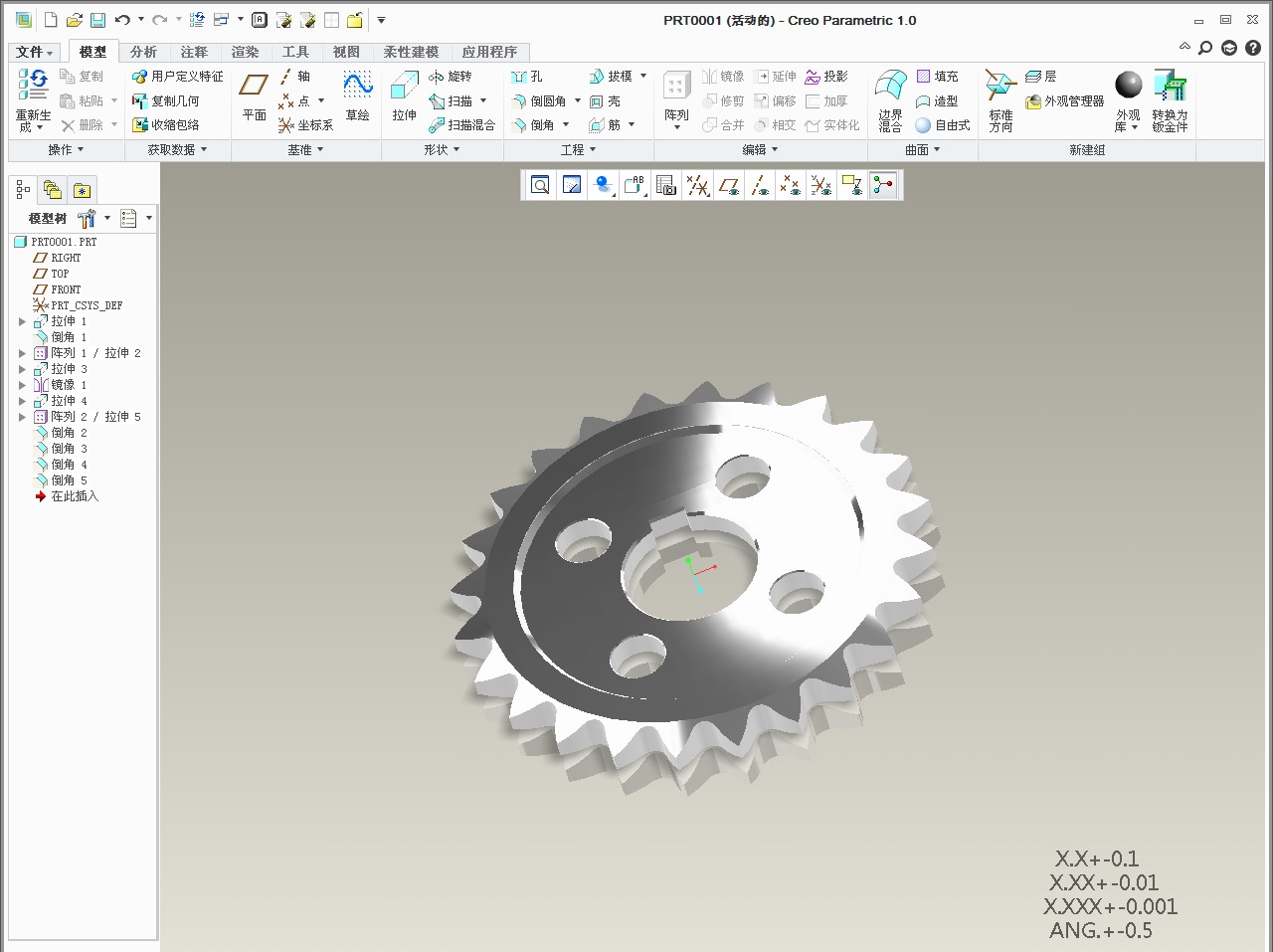Screen dimensions: 1273x952
Task: Click the 拉伸 (Extrude) tool icon
Action: [404, 87]
